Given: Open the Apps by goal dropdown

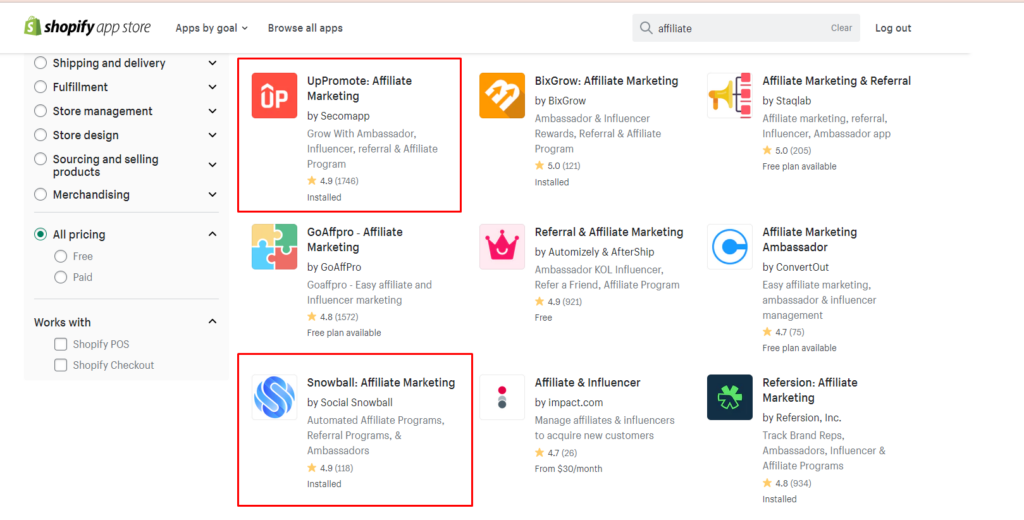Looking at the screenshot, I should click(212, 28).
